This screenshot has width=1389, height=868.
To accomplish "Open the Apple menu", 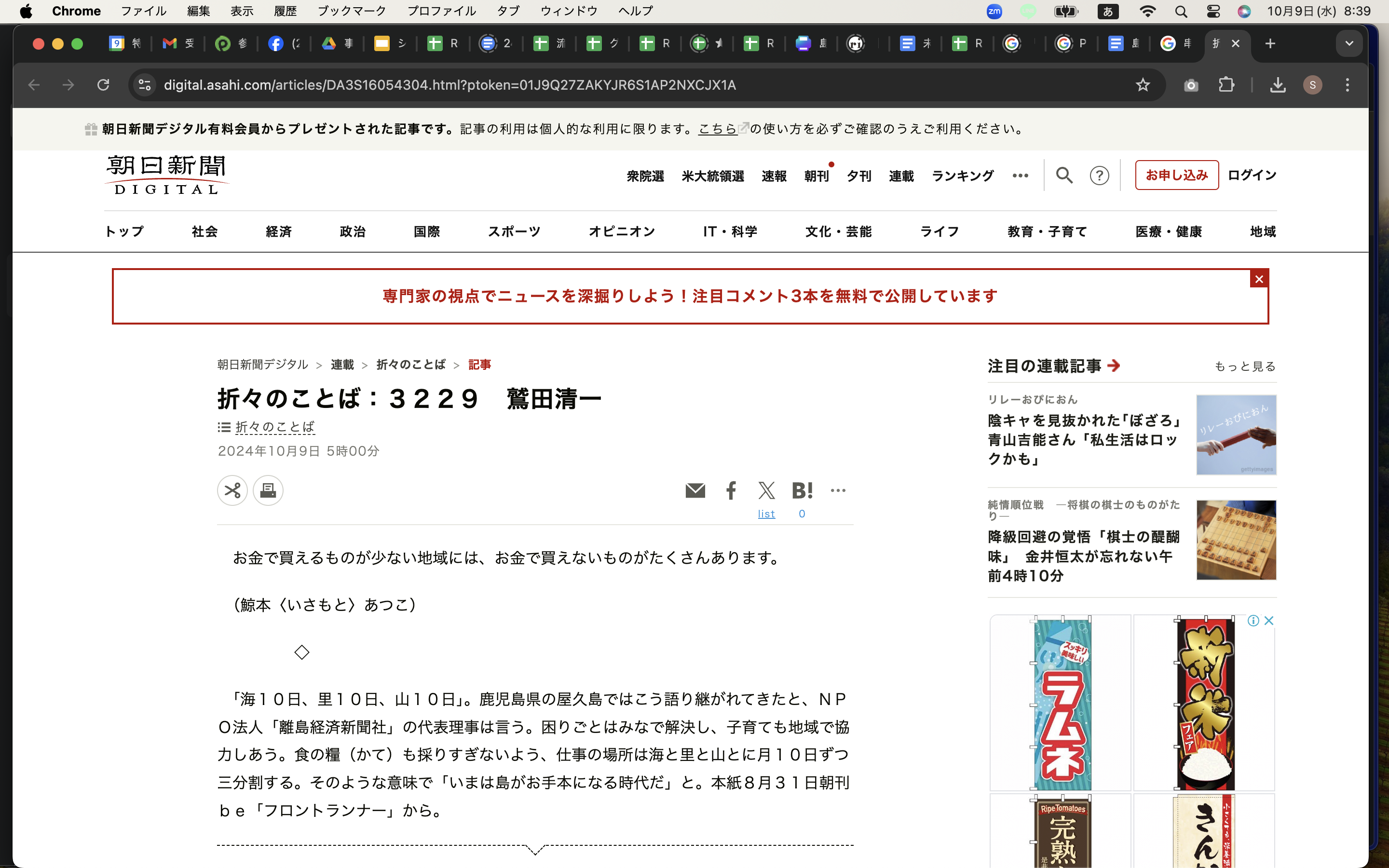I will coord(26,12).
